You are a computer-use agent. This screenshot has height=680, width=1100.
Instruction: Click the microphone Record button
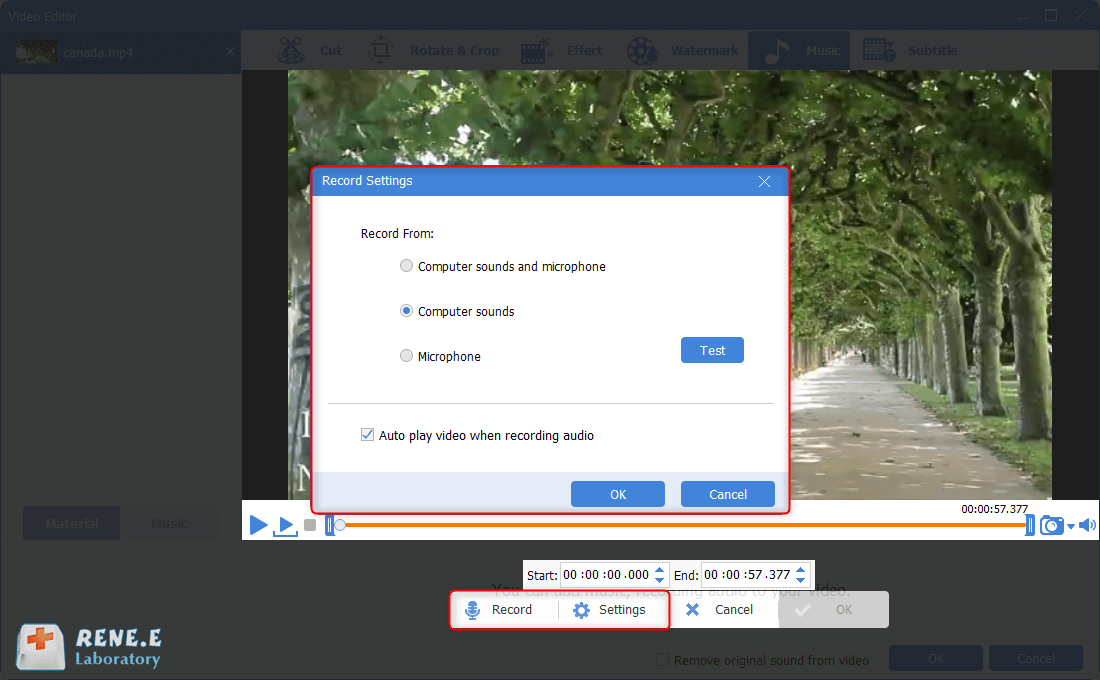[x=499, y=610]
